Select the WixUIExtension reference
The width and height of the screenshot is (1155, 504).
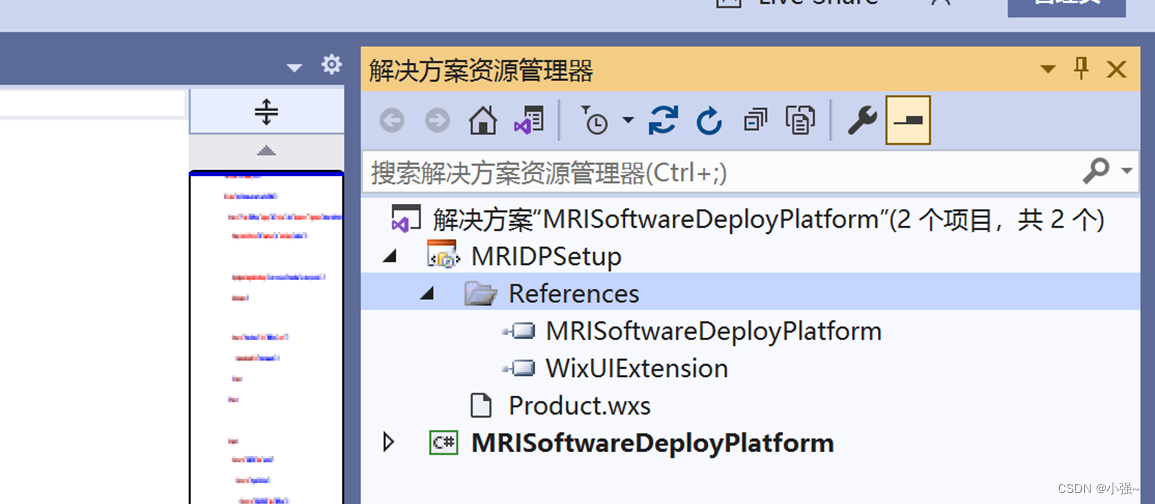(x=636, y=368)
